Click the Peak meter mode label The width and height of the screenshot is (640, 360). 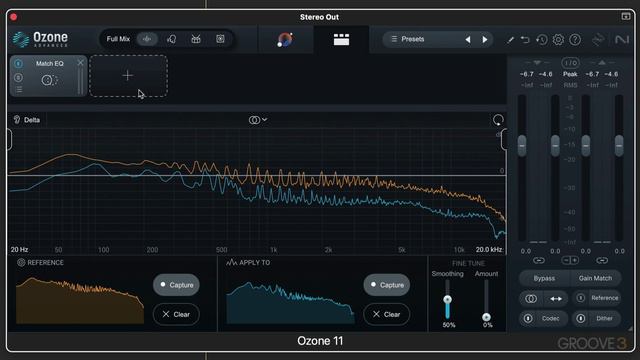570,74
